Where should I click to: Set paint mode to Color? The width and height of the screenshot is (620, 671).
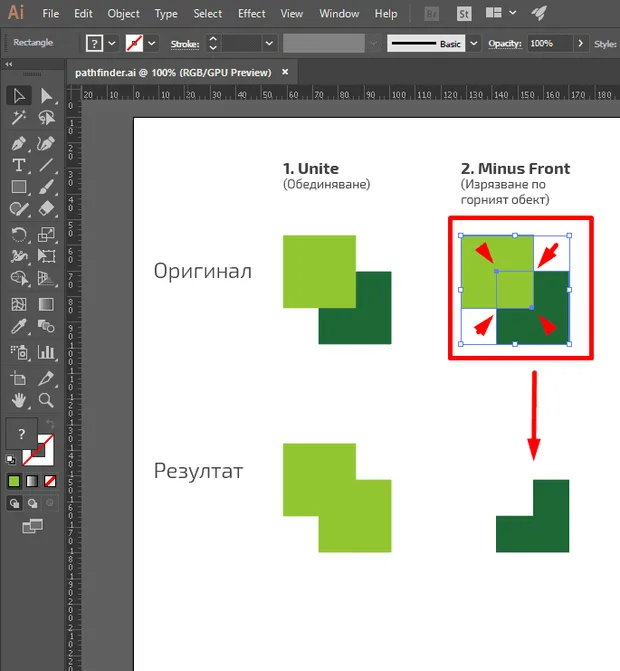pyautogui.click(x=14, y=481)
